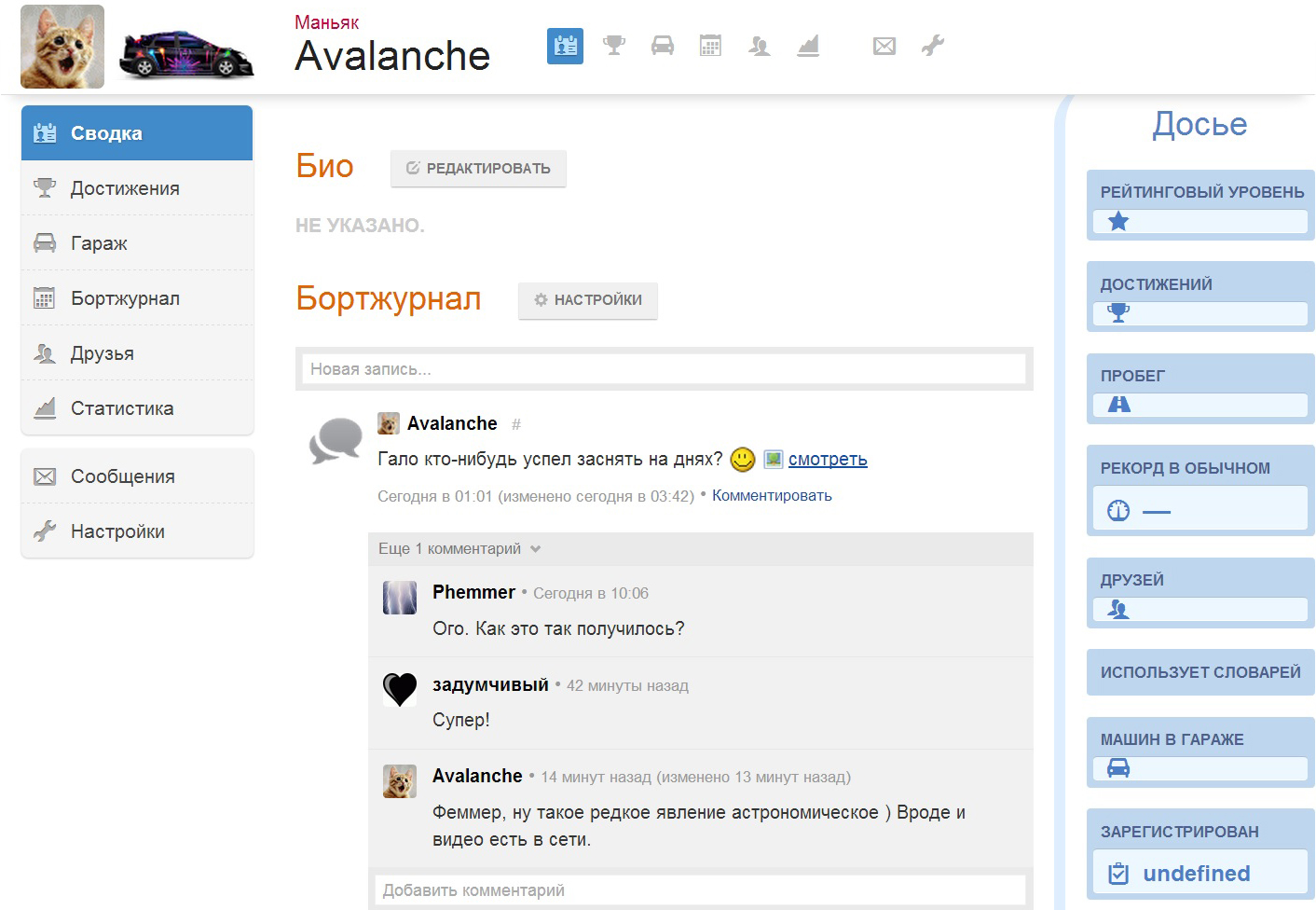Click the undefined registration value

tap(1197, 874)
